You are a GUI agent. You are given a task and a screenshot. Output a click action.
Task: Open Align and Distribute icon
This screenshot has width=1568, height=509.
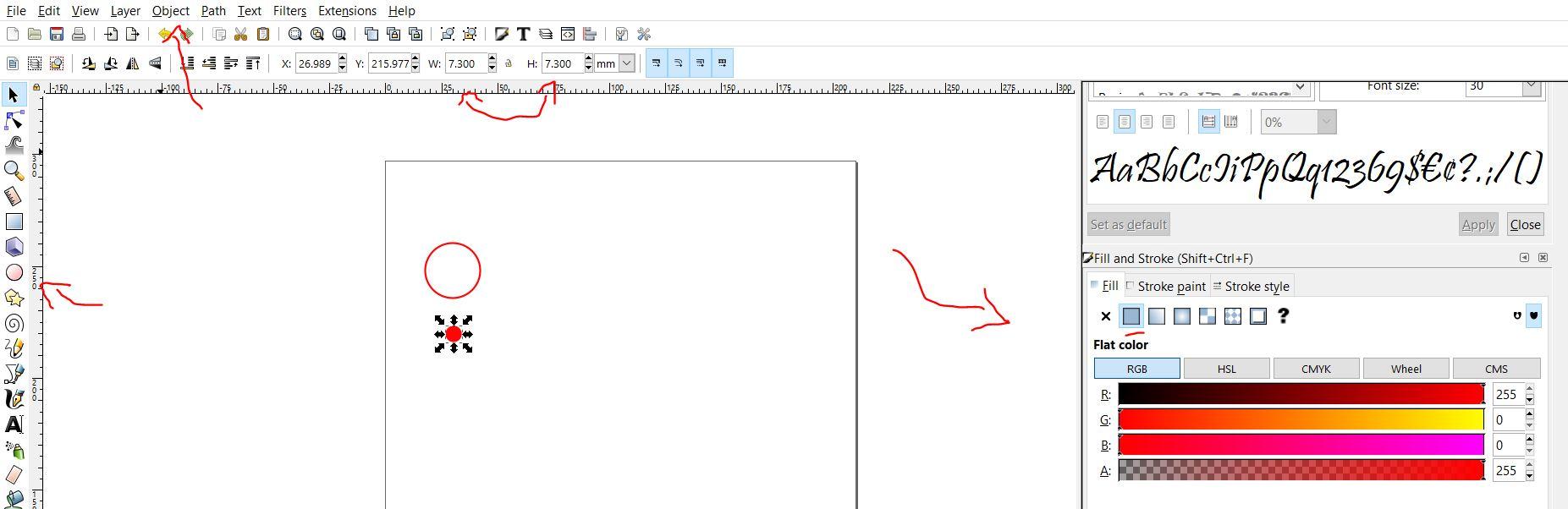[590, 34]
